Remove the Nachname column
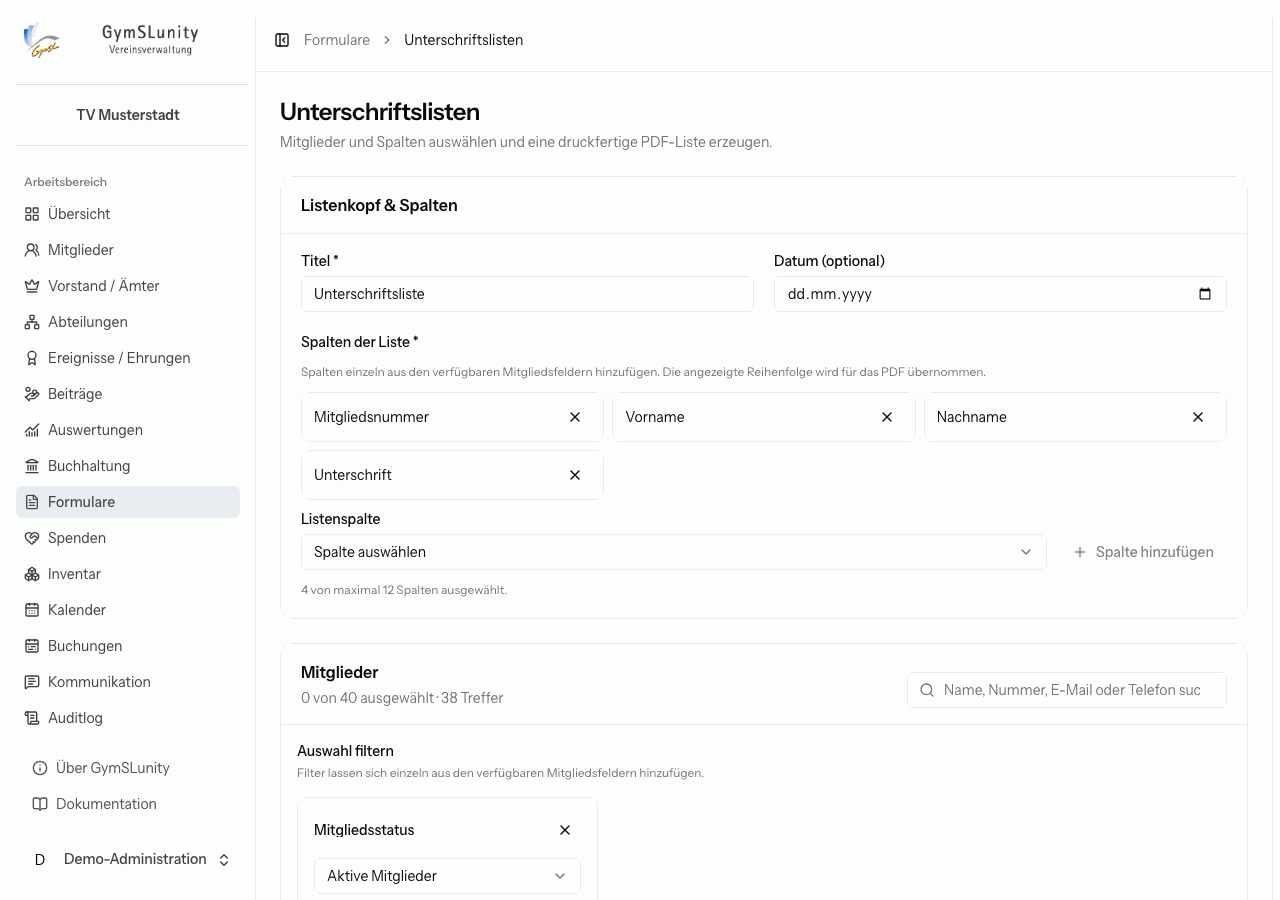Viewport: 1280px width, 900px height. click(x=1198, y=417)
